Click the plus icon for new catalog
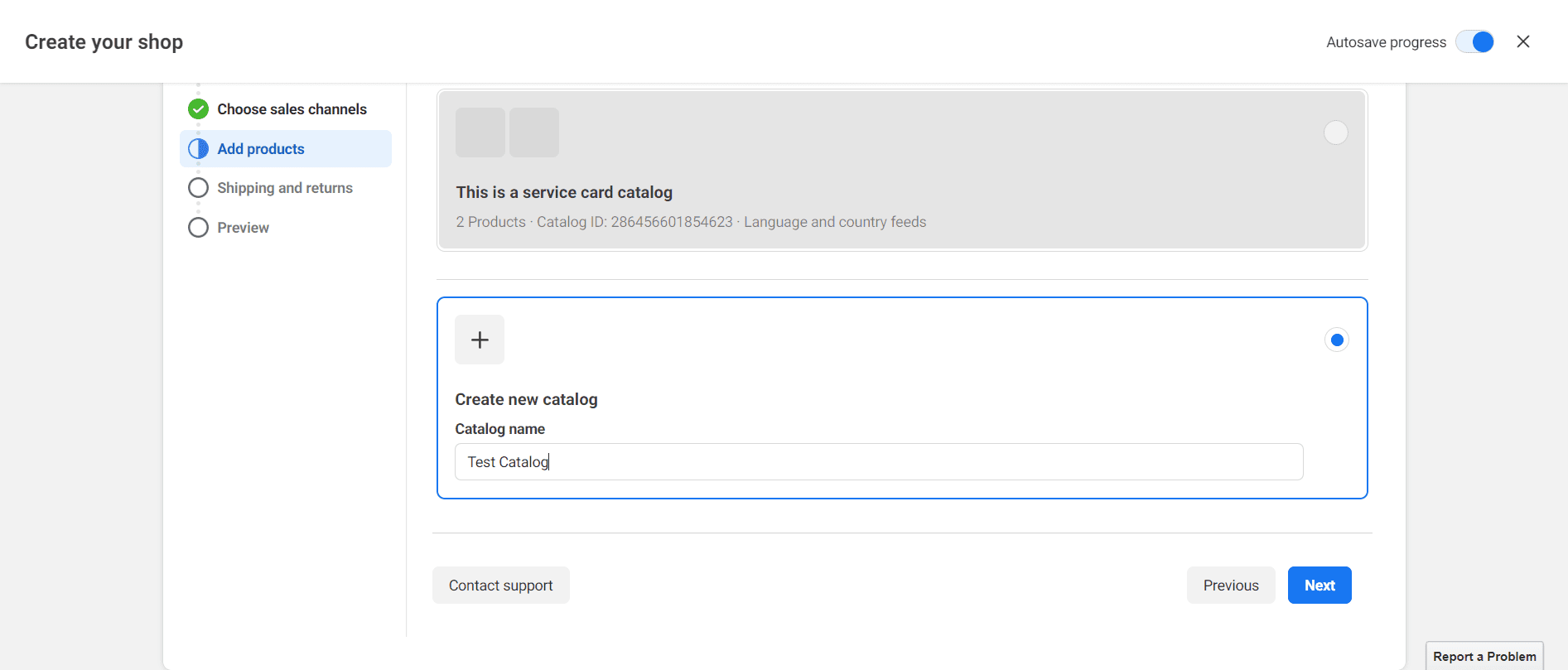This screenshot has width=1568, height=670. (480, 340)
